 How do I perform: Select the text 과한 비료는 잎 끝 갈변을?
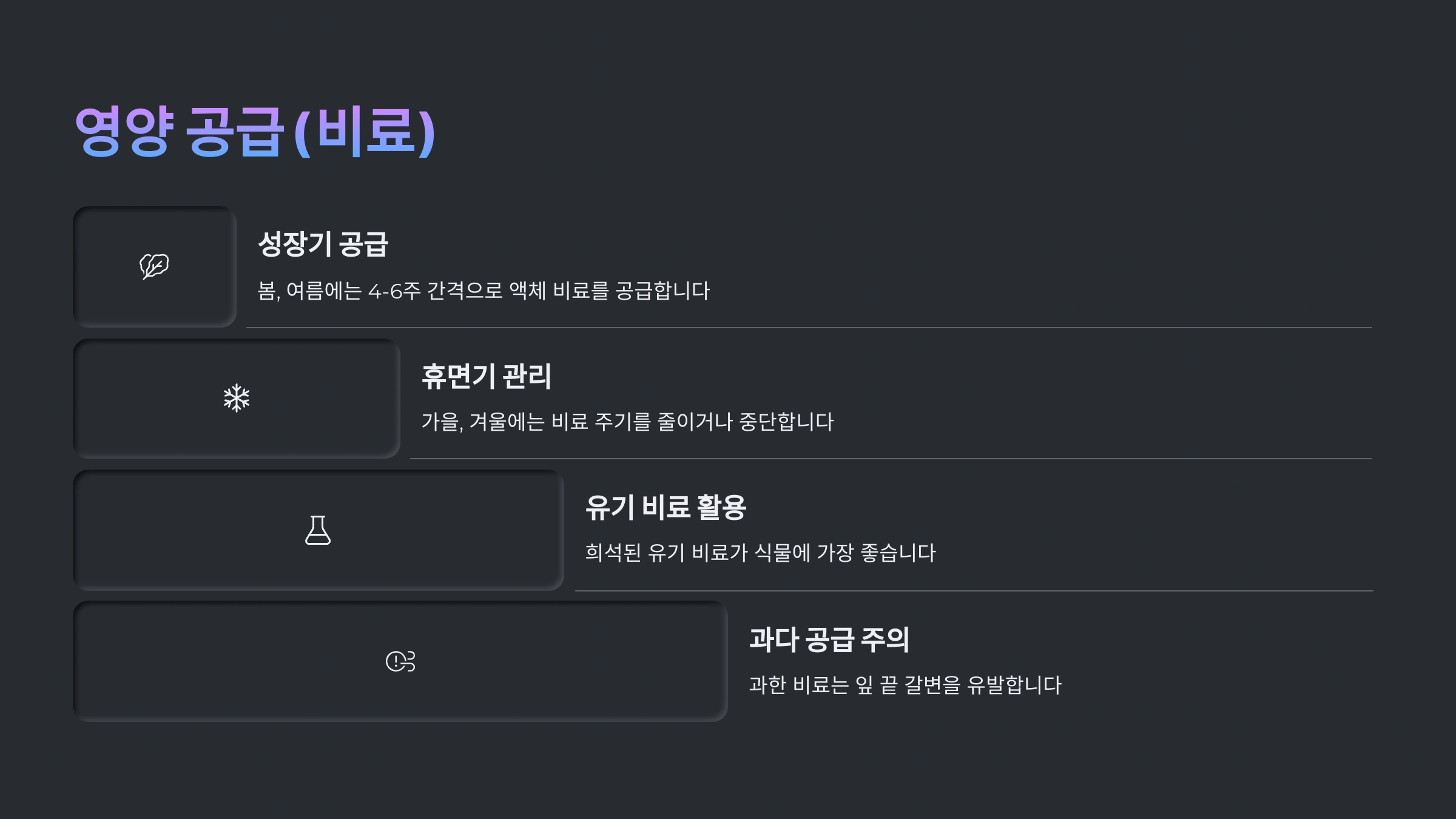click(855, 684)
